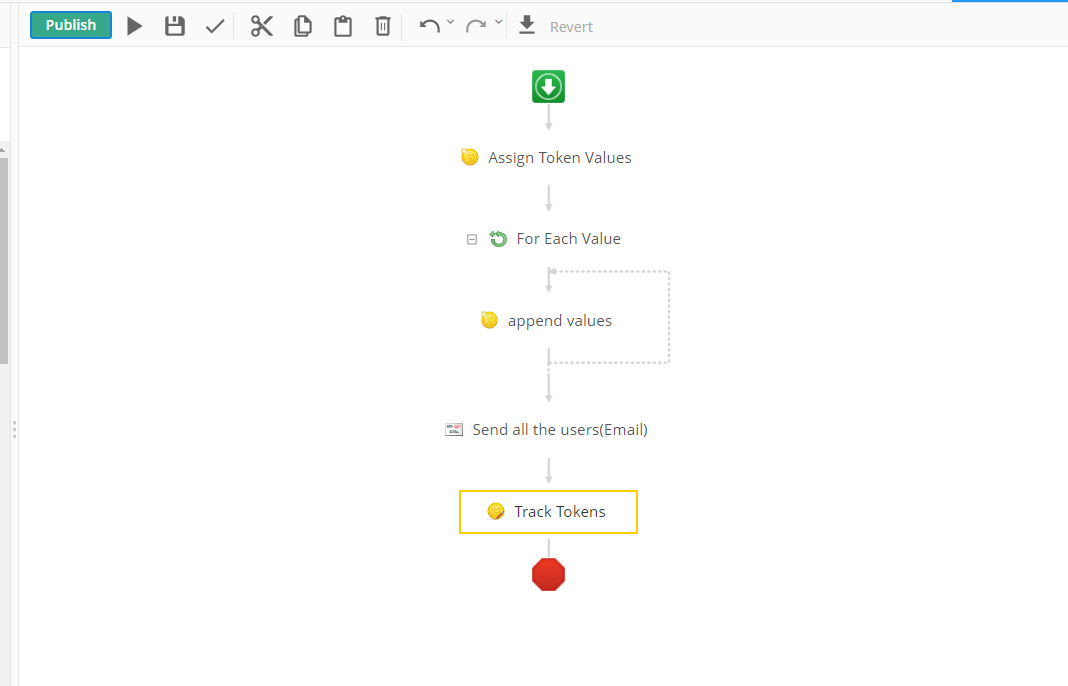Select the red stop end node

548,575
